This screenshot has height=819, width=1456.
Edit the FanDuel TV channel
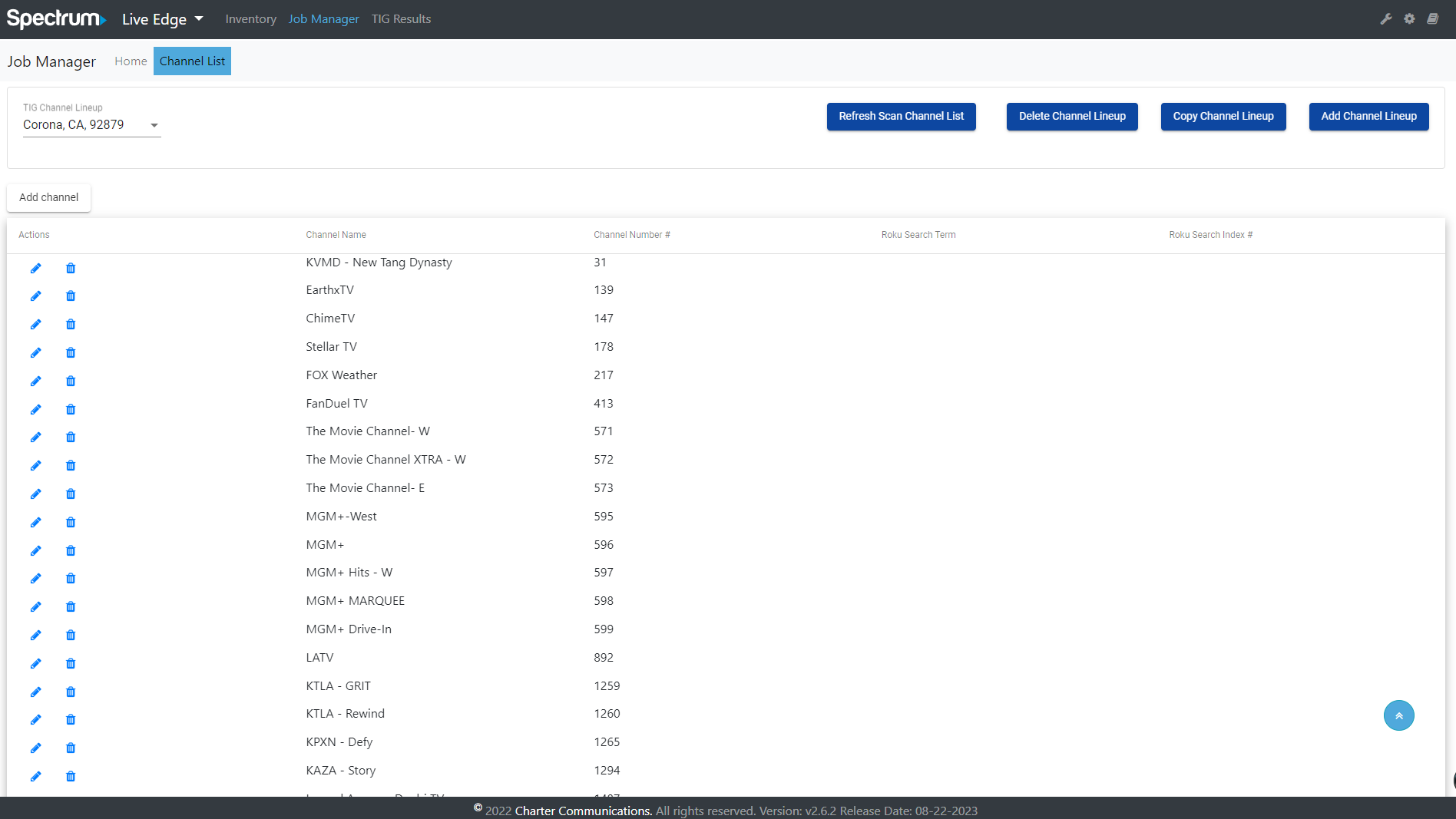[36, 410]
